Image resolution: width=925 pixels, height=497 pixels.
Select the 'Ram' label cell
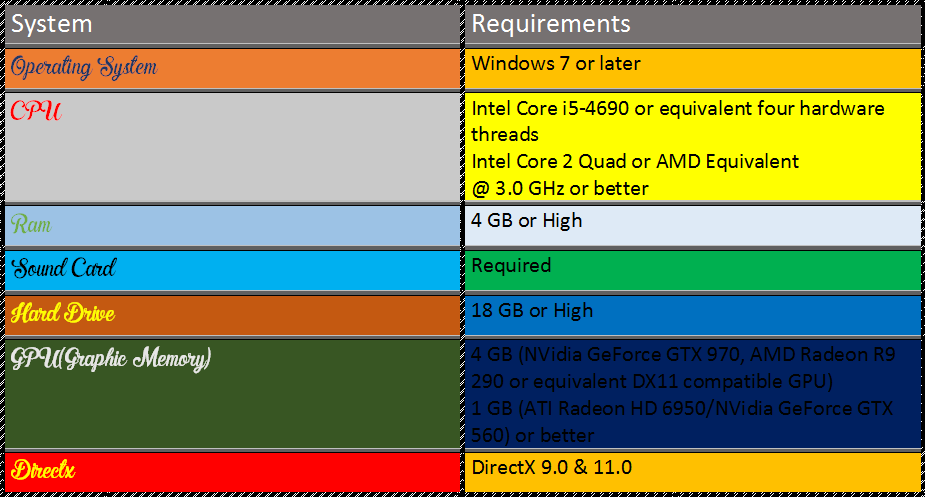(x=232, y=225)
